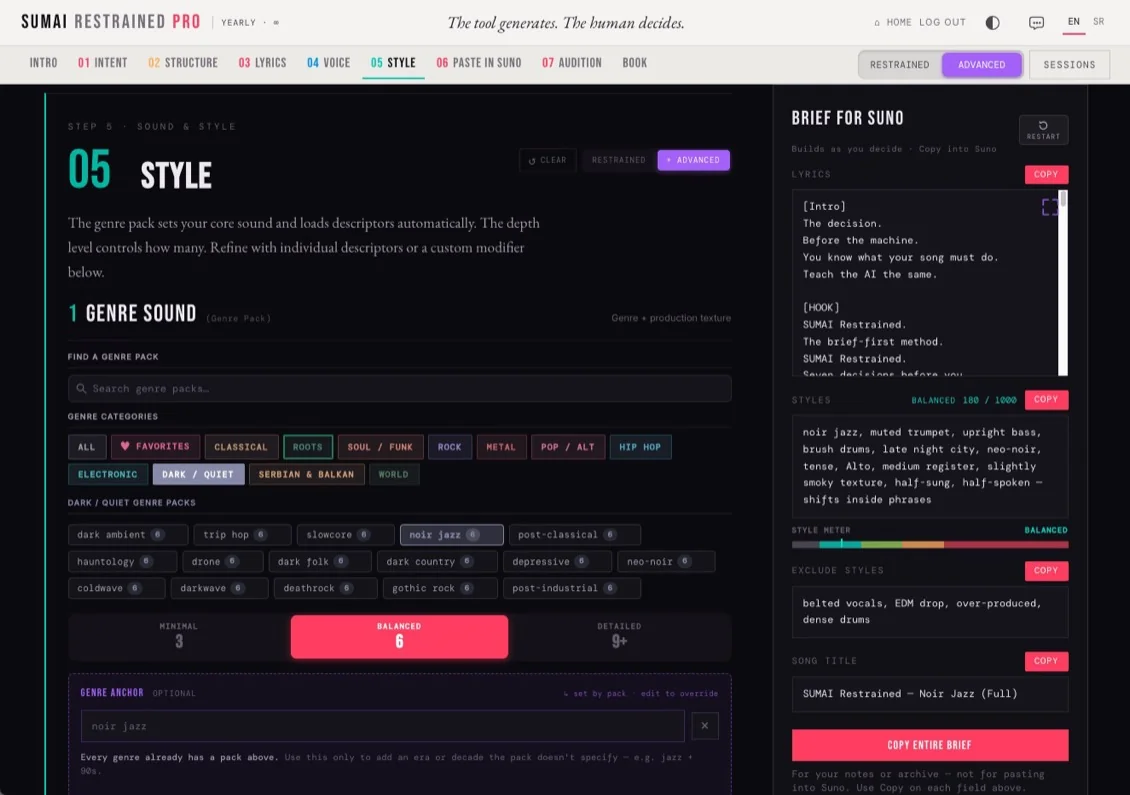Select the HIP HOP category
Viewport: 1130px width, 795px height.
[640, 447]
